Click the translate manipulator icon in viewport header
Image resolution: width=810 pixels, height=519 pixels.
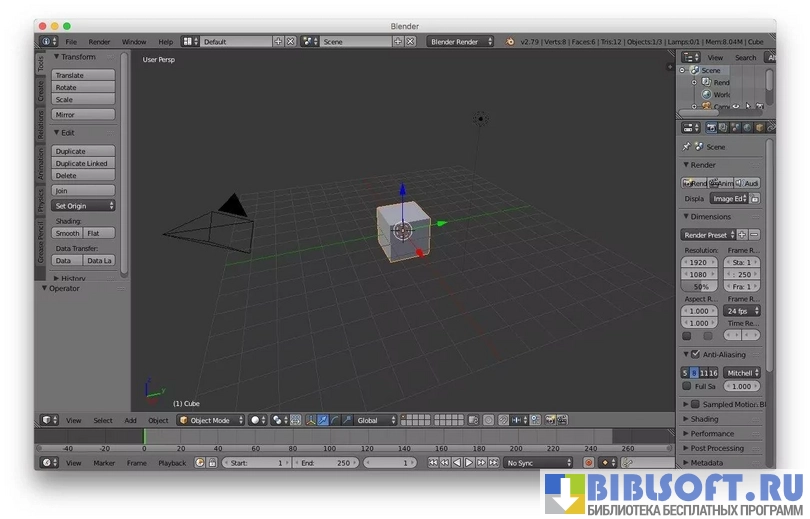[x=323, y=420]
